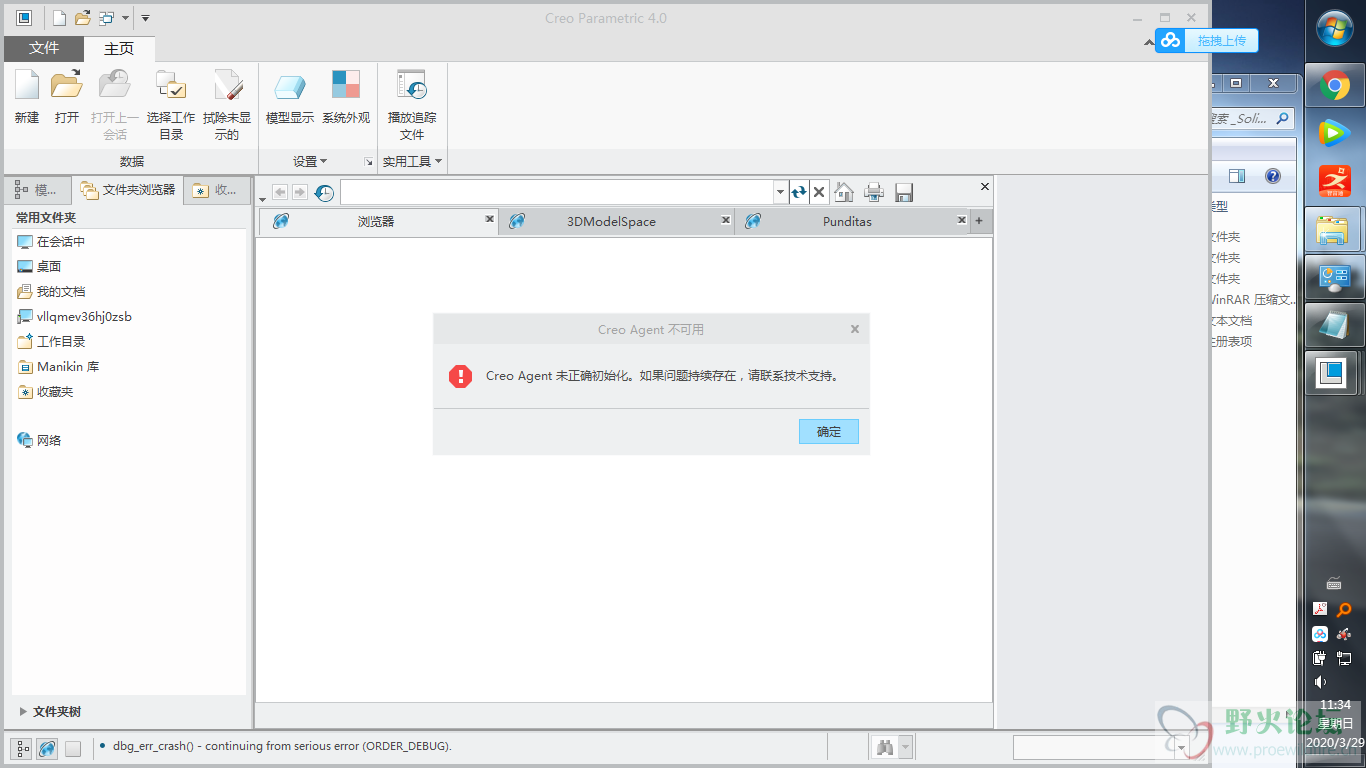Go to the browser Home page icon
This screenshot has width=1366, height=768.
click(x=844, y=192)
